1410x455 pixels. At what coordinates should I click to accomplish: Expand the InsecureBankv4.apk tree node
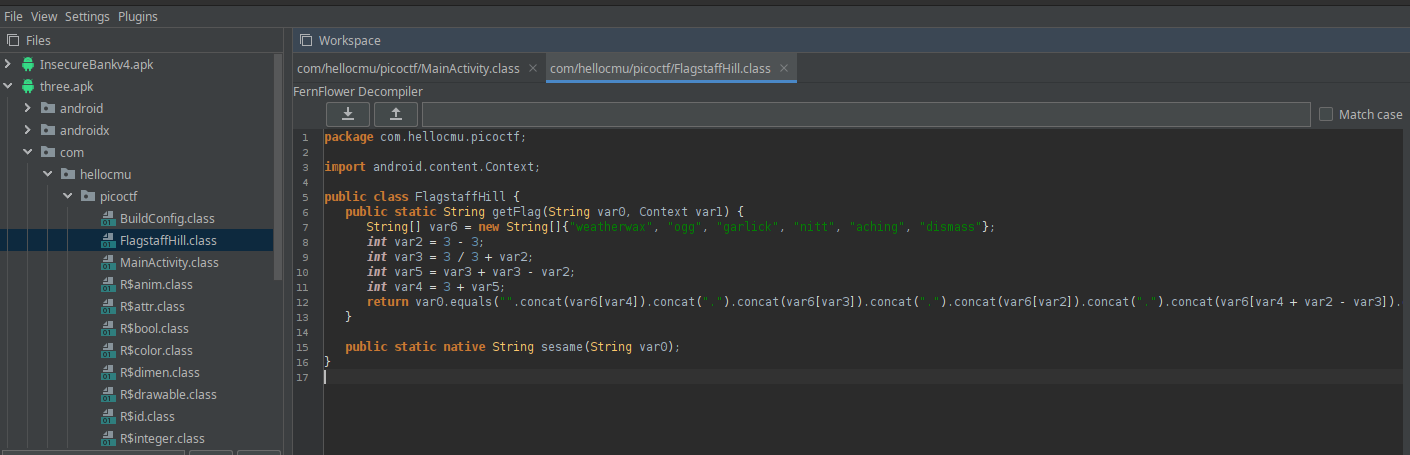[9, 64]
